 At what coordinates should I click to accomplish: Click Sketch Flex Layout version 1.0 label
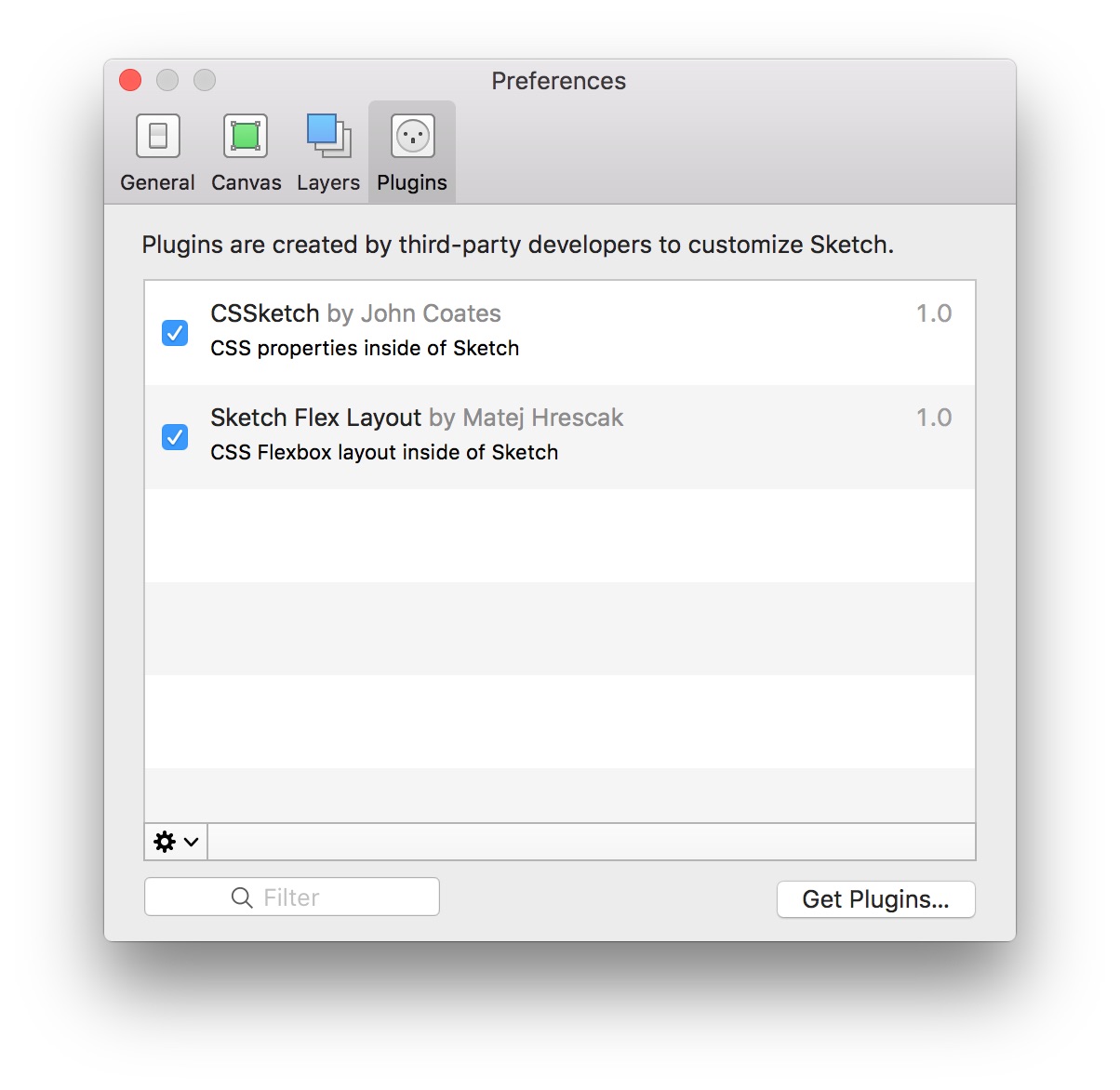[x=934, y=418]
